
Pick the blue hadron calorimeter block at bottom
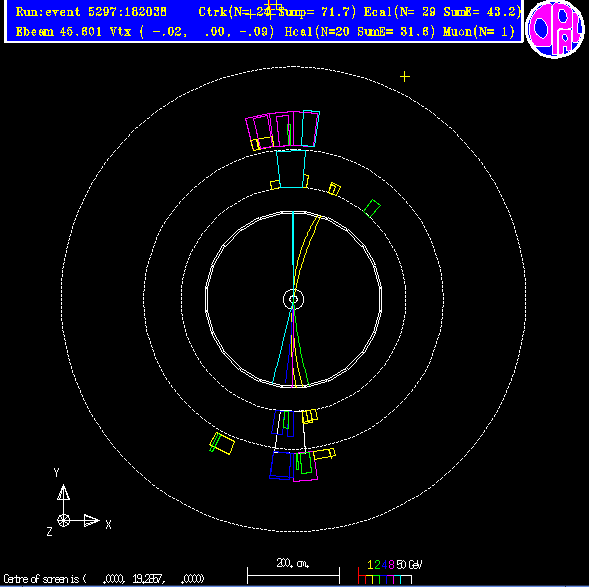point(281,465)
